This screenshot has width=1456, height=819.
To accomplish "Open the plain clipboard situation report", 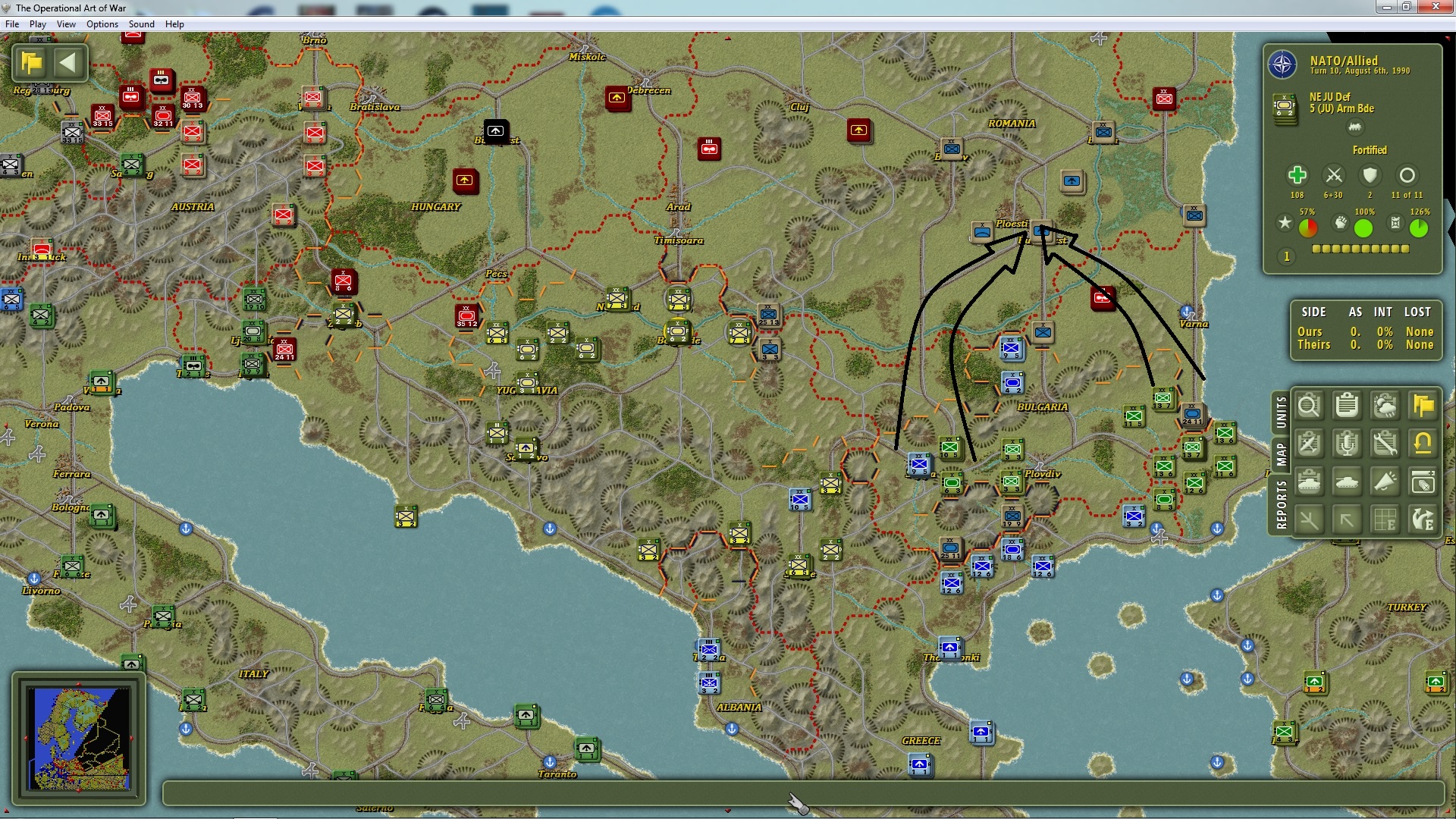I will click(1347, 406).
